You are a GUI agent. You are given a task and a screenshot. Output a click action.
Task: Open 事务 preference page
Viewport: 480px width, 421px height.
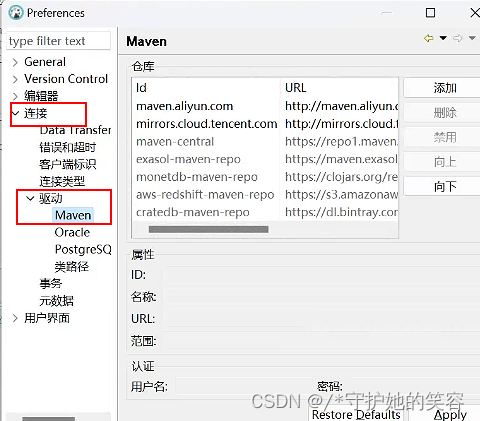point(51,284)
